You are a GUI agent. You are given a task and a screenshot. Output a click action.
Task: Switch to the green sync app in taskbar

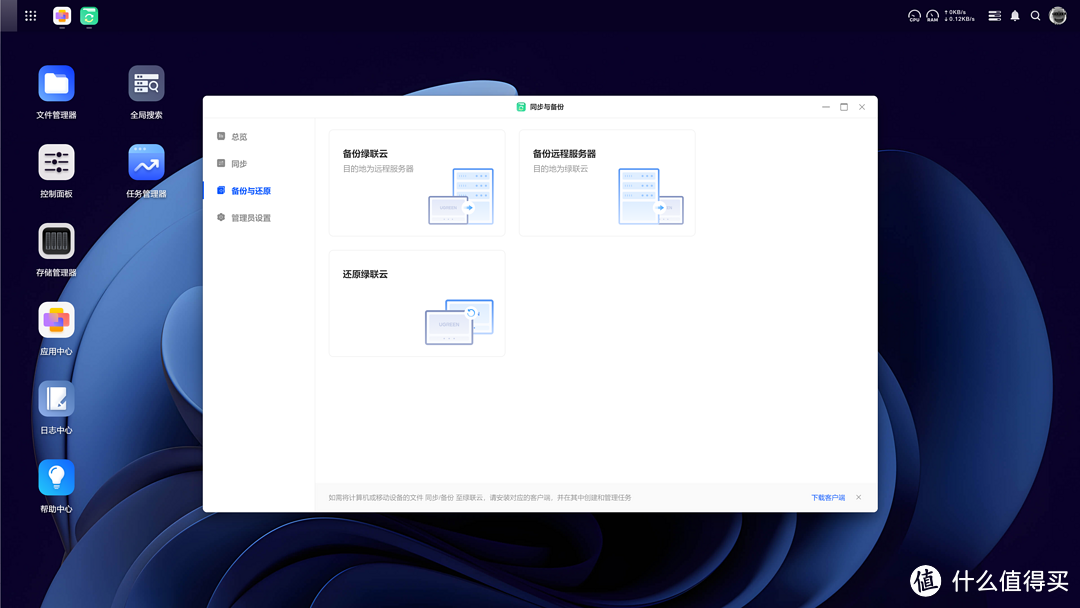89,16
